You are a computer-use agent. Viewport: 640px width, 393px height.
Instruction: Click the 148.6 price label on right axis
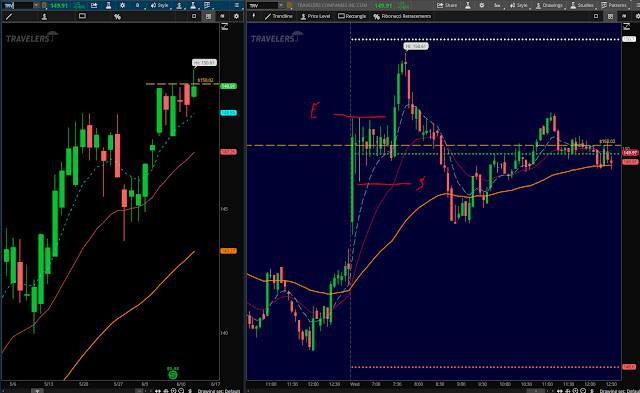(x=629, y=367)
